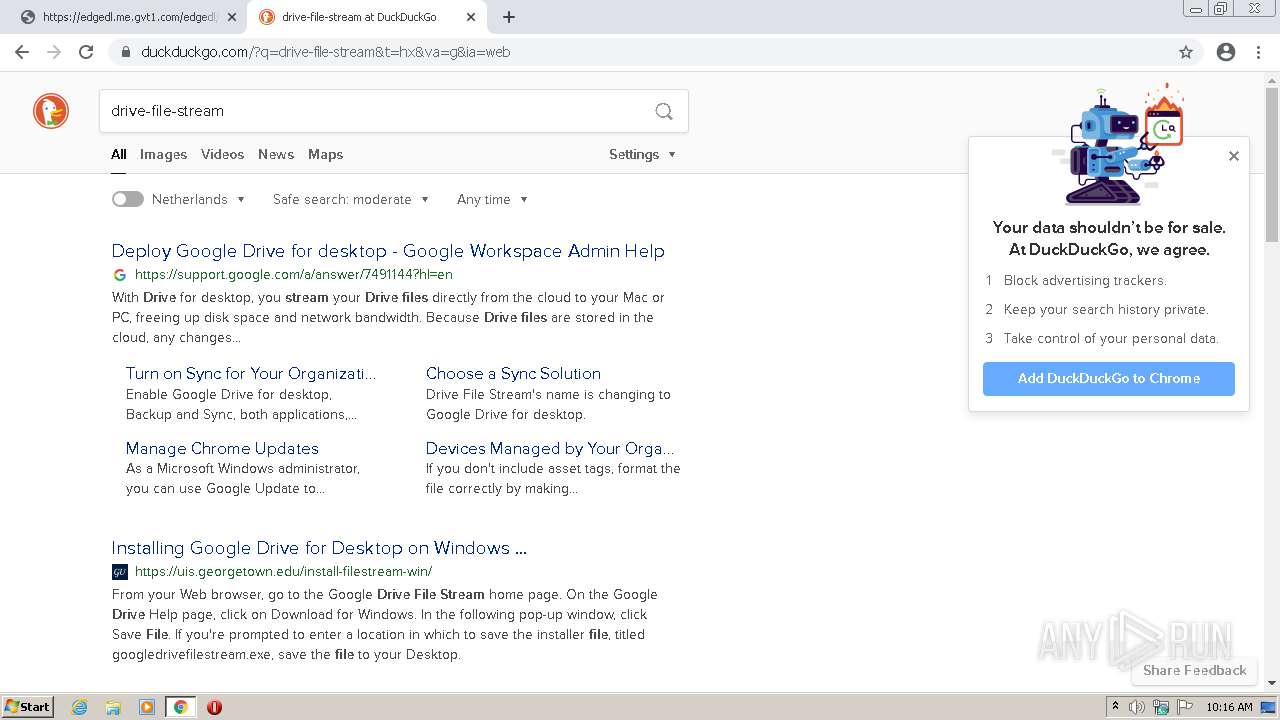The width and height of the screenshot is (1280, 720).
Task: Click Georgetown favicon beside uis.georgetown.edu URL
Action: tap(119, 572)
